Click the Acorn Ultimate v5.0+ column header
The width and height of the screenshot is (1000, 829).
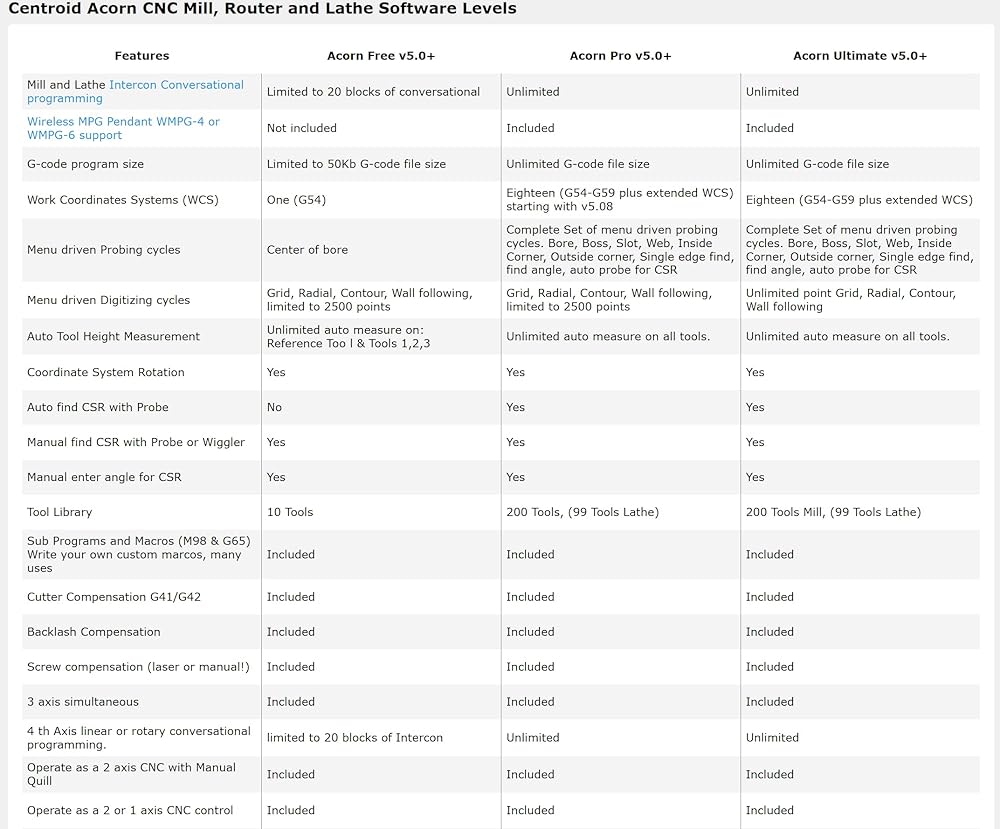coord(860,56)
